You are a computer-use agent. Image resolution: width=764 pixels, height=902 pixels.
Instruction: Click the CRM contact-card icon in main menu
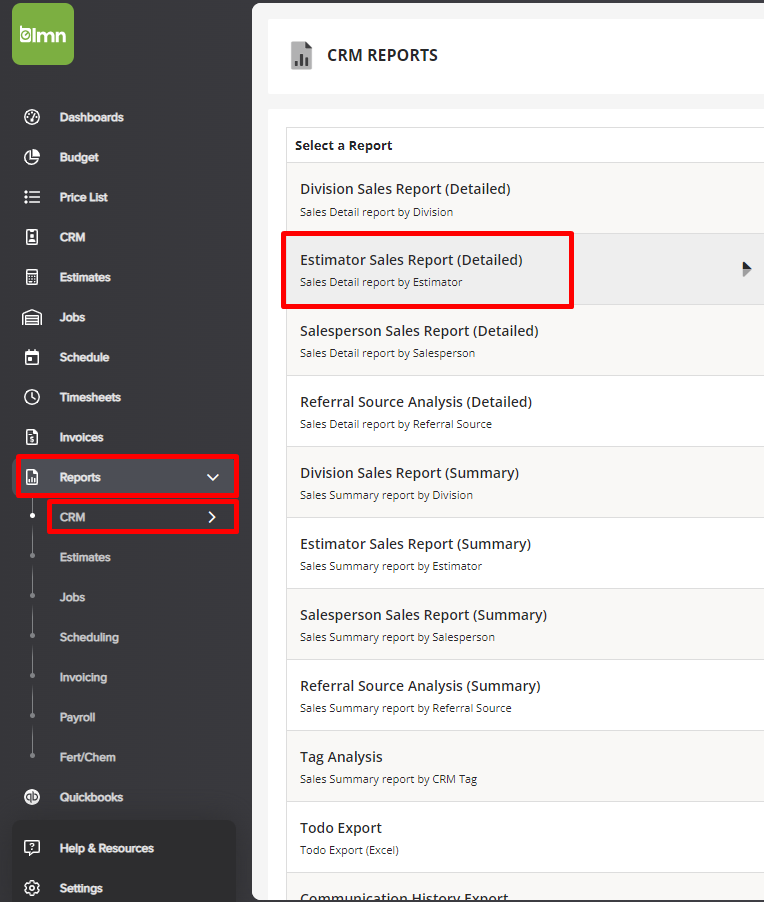pos(32,237)
